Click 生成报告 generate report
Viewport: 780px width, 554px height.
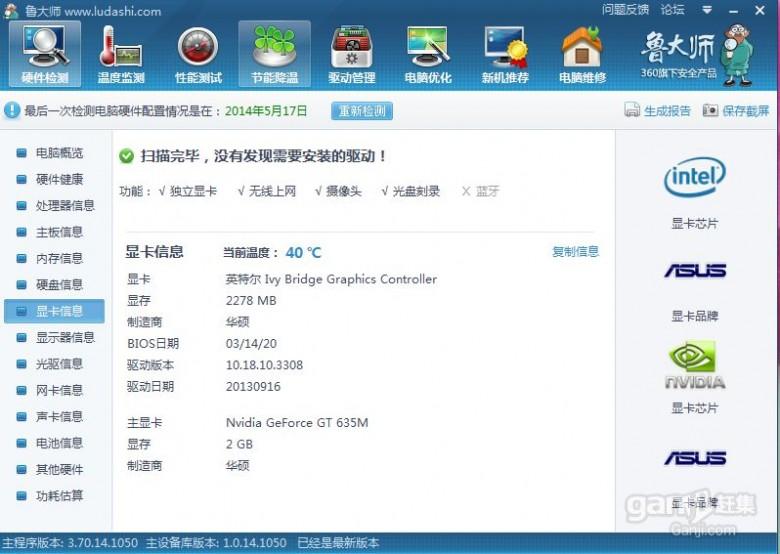pos(658,110)
